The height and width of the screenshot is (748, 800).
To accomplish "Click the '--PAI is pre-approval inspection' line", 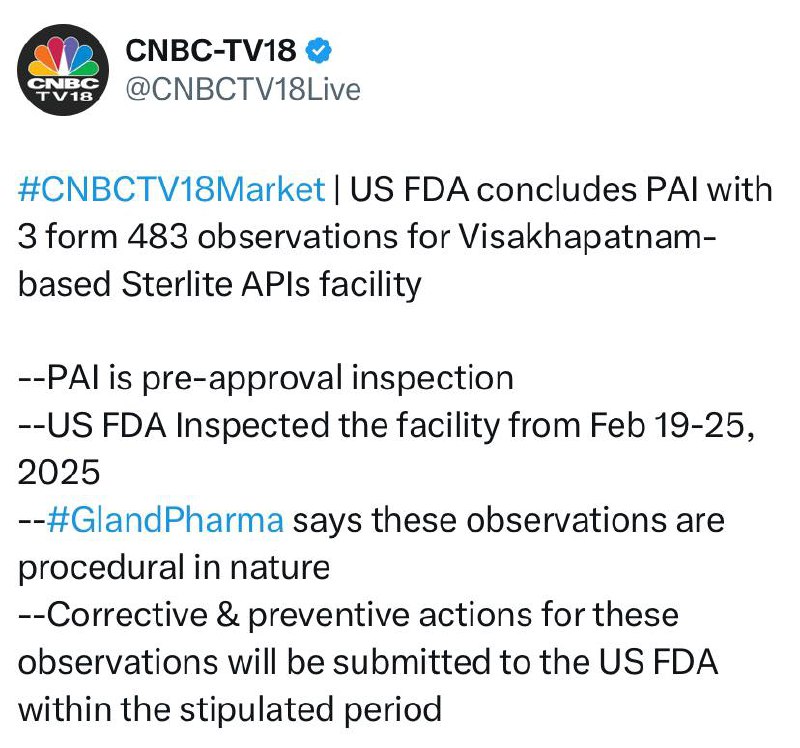I will click(x=266, y=378).
